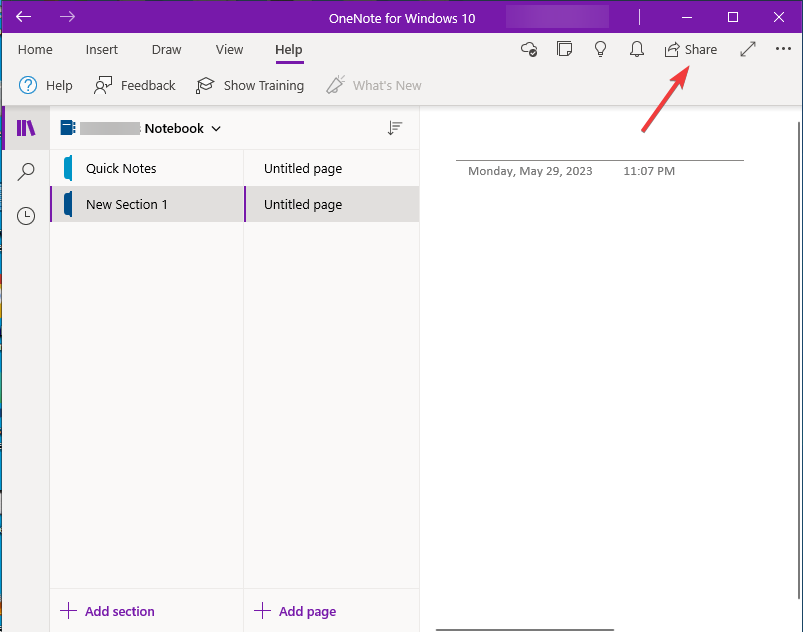This screenshot has width=803, height=632.
Task: Enter full screen mode with diagonal arrows
Action: click(x=748, y=49)
